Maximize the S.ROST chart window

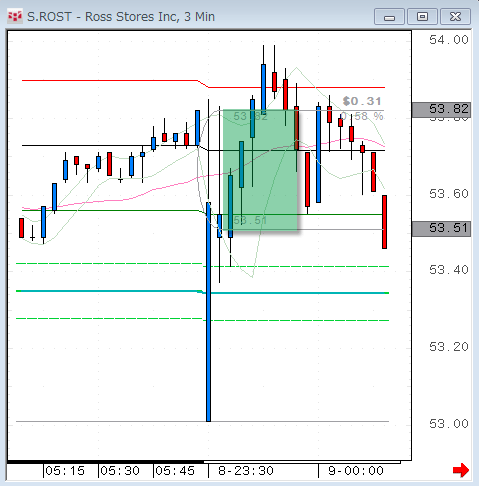coord(422,17)
